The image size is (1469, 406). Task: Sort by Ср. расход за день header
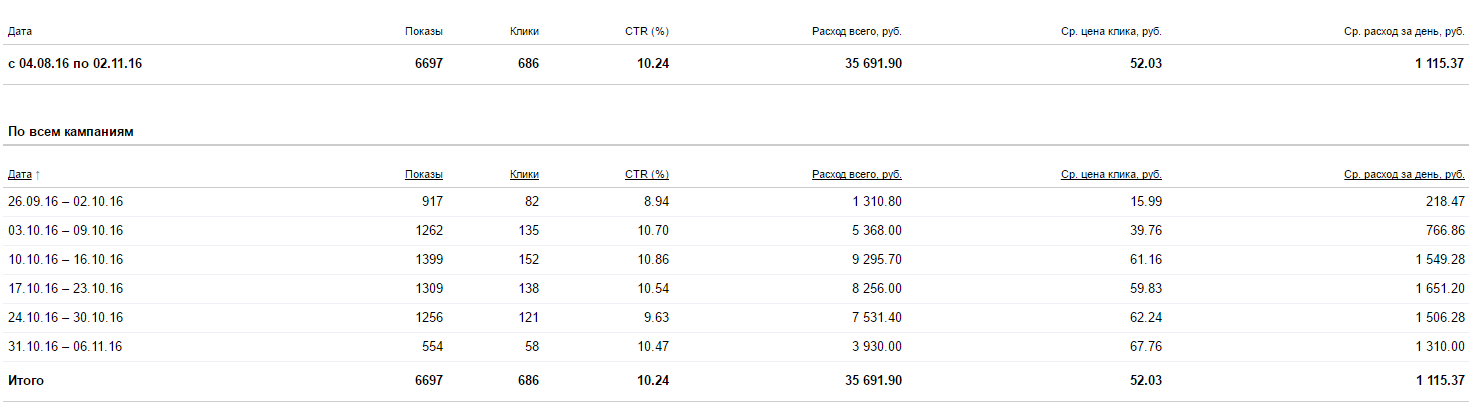[1404, 174]
